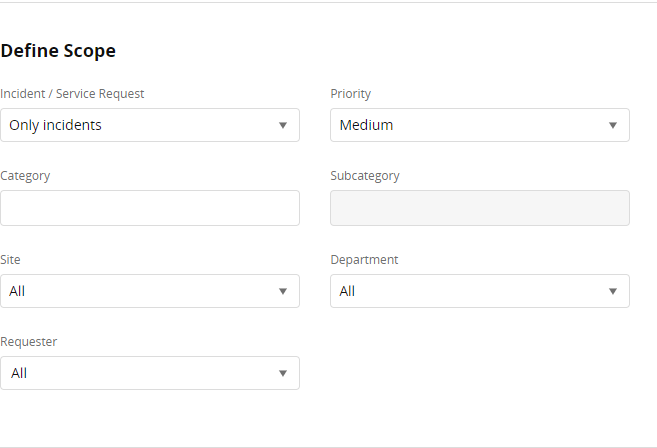Screen dimensions: 657x448
Task: Click the "Incident / Service Request" label
Action: tap(72, 94)
